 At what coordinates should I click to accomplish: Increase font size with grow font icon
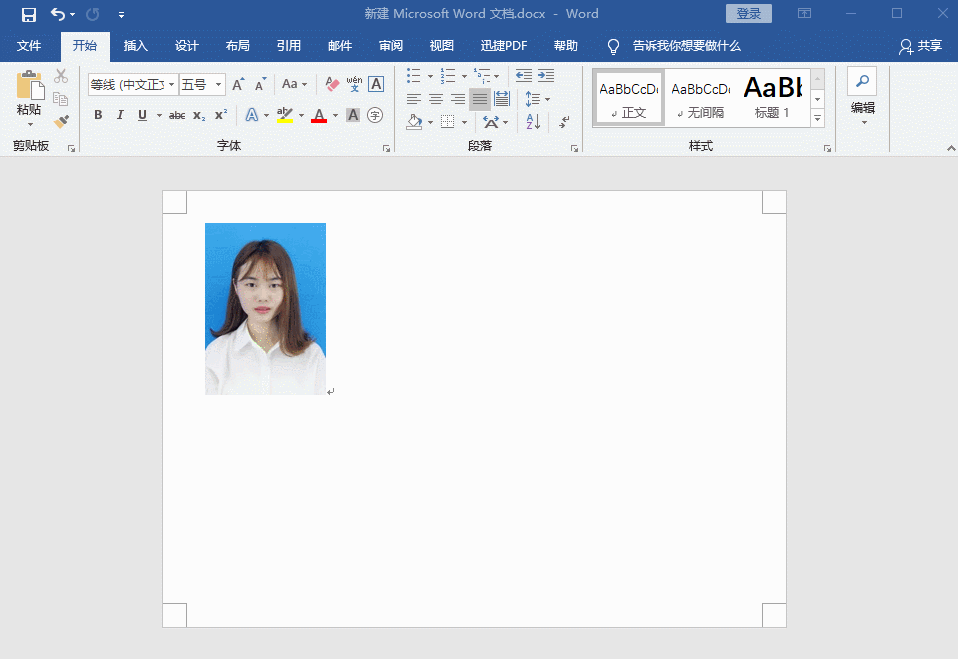pos(238,84)
